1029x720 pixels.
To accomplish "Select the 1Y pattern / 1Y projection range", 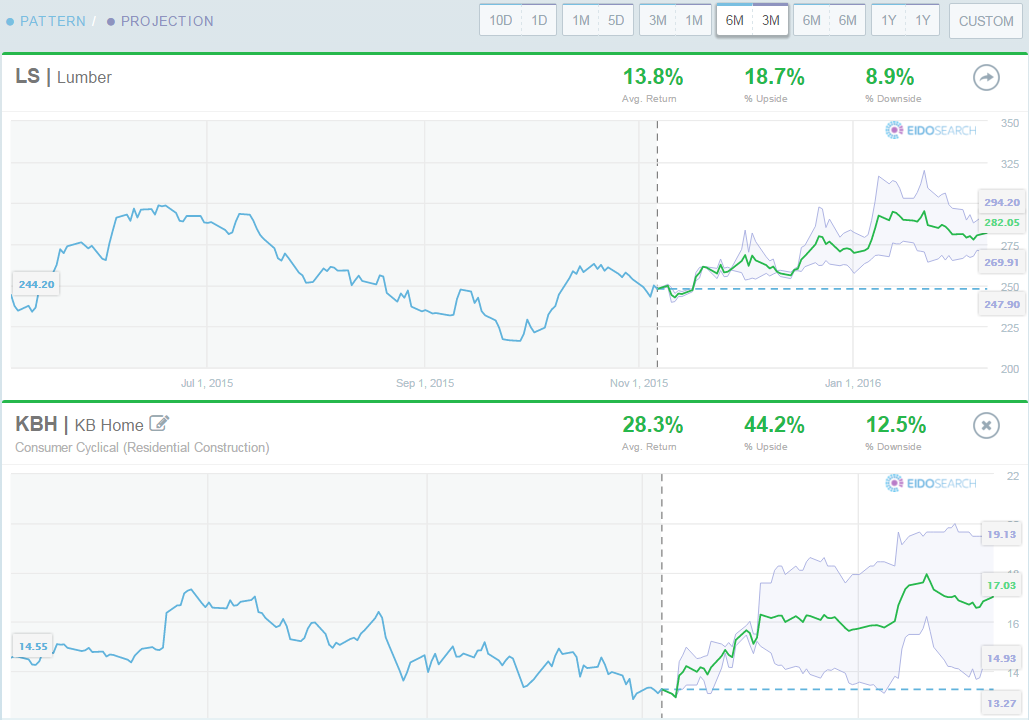I will pos(906,20).
